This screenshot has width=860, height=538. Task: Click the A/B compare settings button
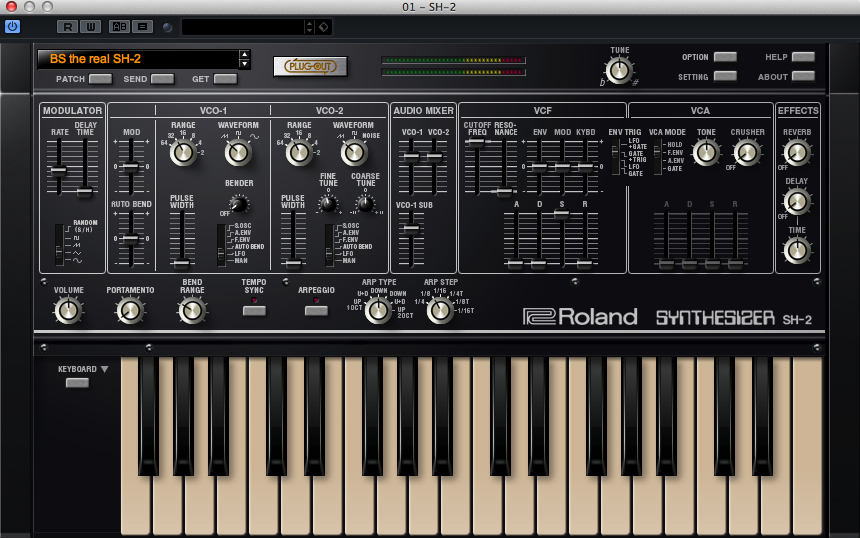[x=119, y=26]
